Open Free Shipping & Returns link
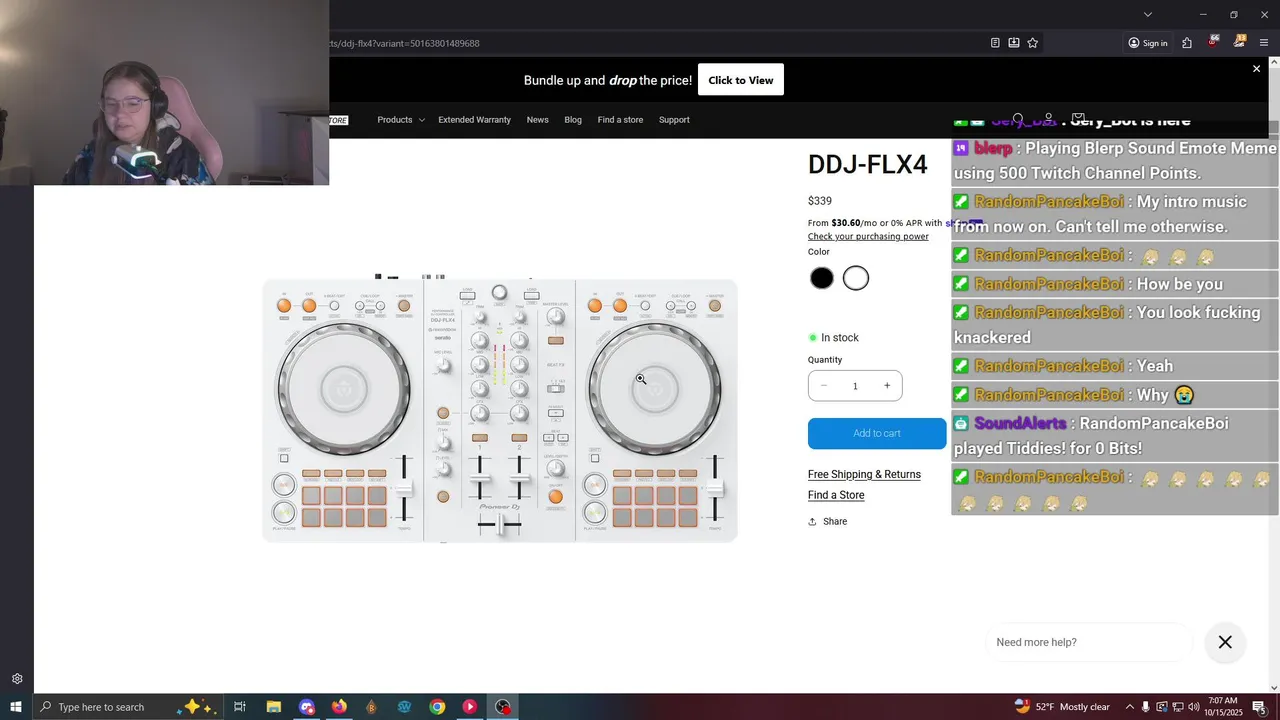 (x=864, y=475)
